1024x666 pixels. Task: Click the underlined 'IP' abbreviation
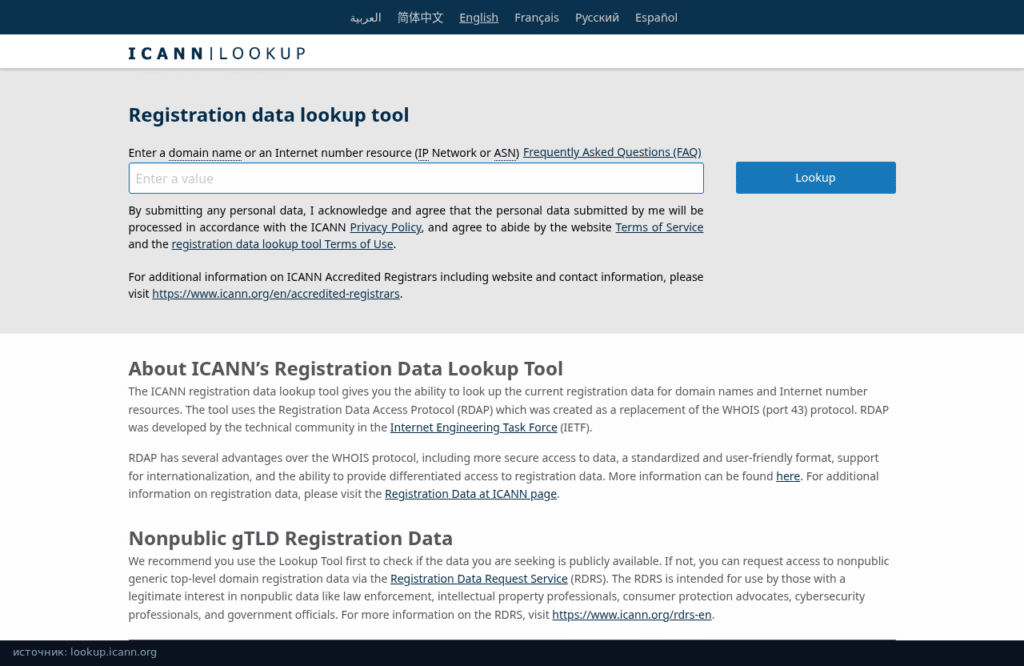(x=423, y=153)
